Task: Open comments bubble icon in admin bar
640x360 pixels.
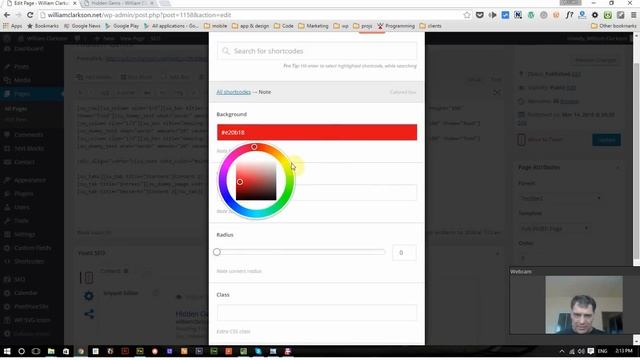Action: [77, 38]
